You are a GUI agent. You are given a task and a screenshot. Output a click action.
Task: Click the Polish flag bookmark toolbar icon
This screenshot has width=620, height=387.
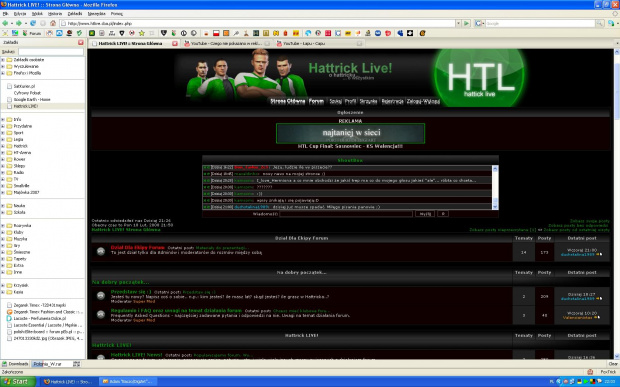click(216, 33)
